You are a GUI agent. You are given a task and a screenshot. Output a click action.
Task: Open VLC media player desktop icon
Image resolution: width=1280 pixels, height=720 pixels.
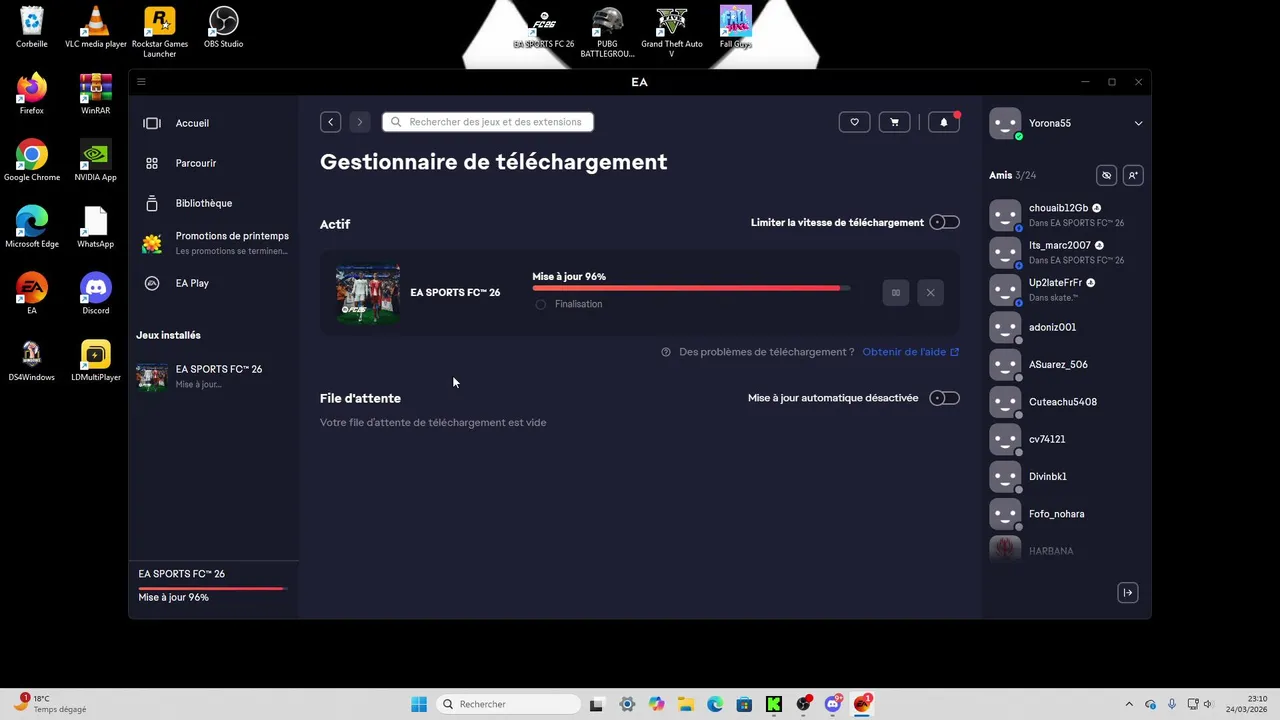pyautogui.click(x=96, y=27)
